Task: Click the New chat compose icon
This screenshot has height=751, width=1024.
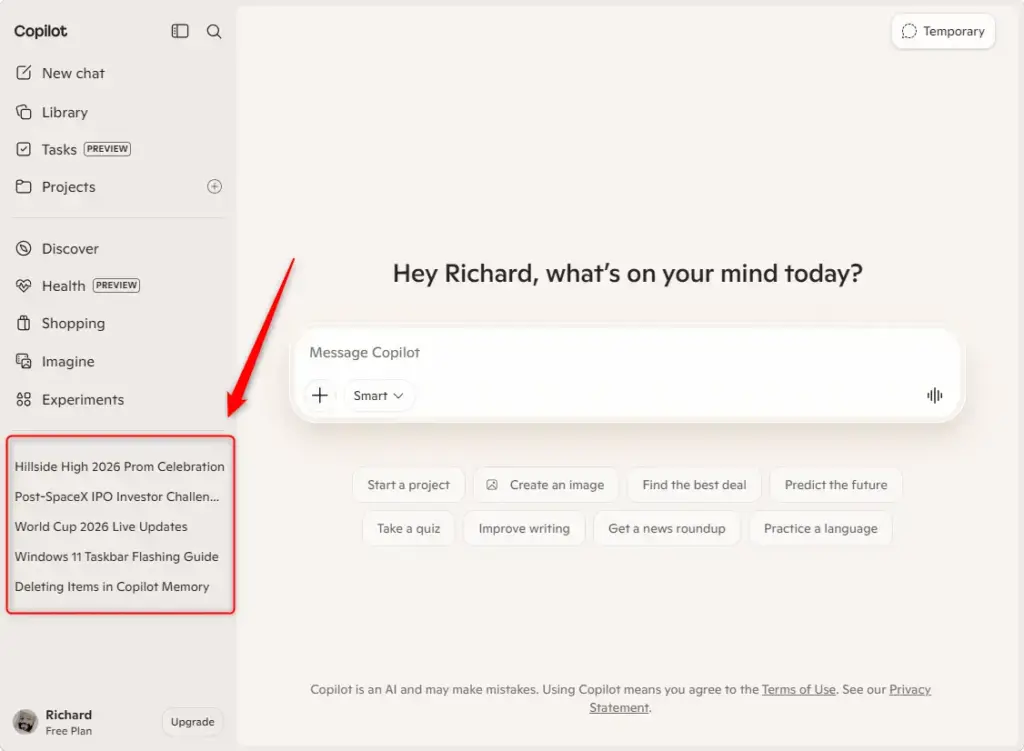Action: click(24, 73)
